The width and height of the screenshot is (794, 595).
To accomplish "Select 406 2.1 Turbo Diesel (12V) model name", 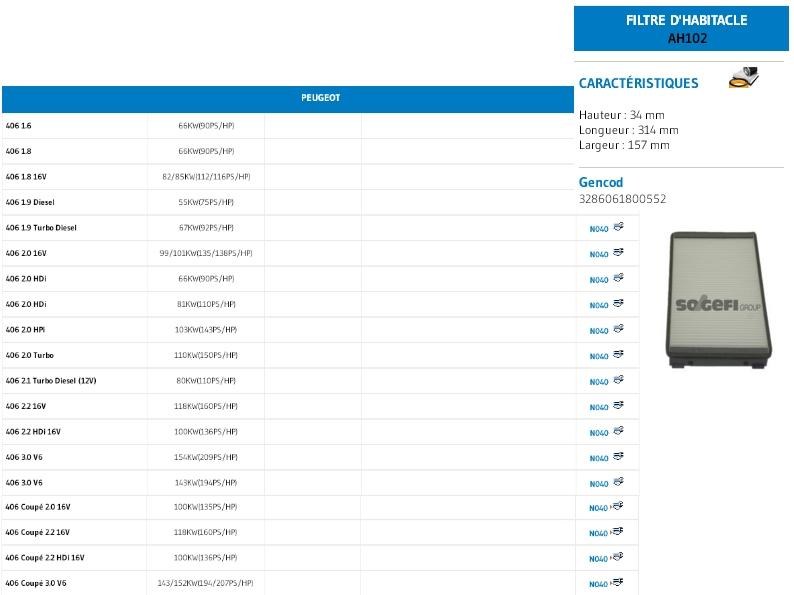I will [x=51, y=381].
